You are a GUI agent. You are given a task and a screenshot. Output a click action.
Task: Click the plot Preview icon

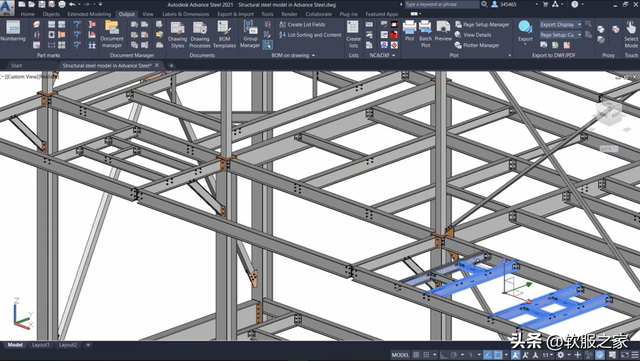(x=443, y=27)
